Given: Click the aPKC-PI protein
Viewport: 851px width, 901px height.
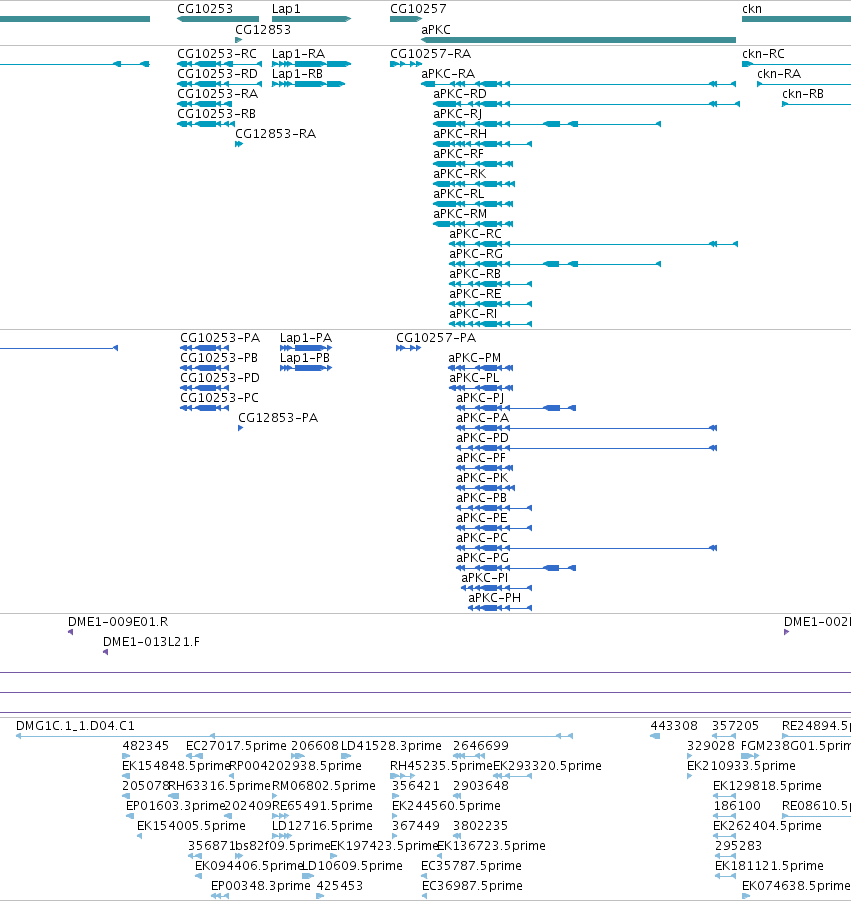Looking at the screenshot, I should pos(496,588).
